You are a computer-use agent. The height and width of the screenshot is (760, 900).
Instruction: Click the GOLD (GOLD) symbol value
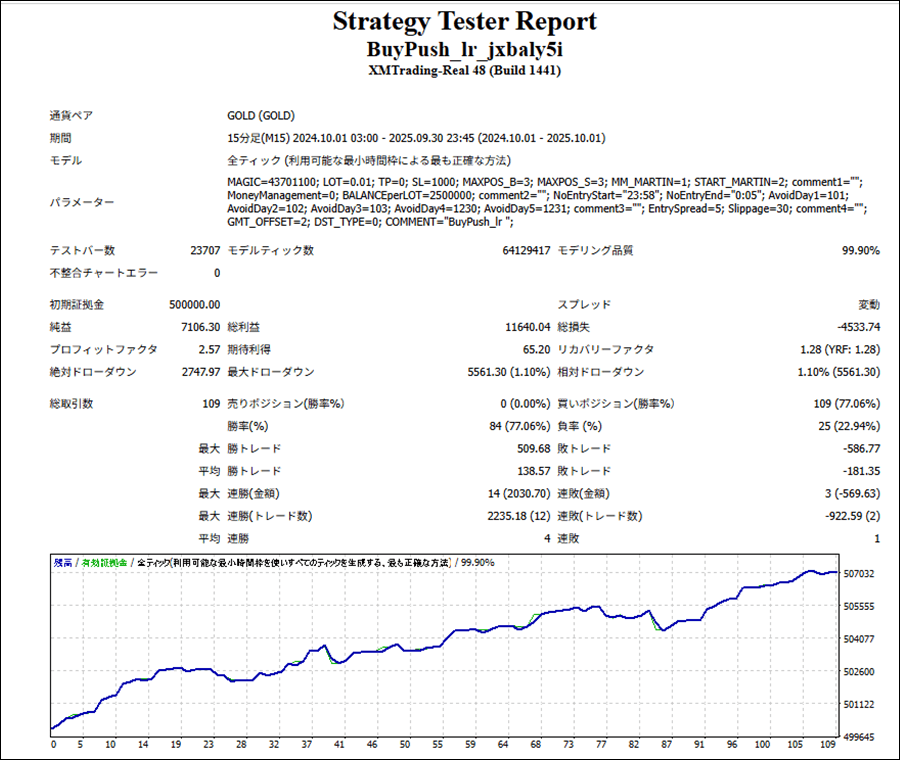260,116
